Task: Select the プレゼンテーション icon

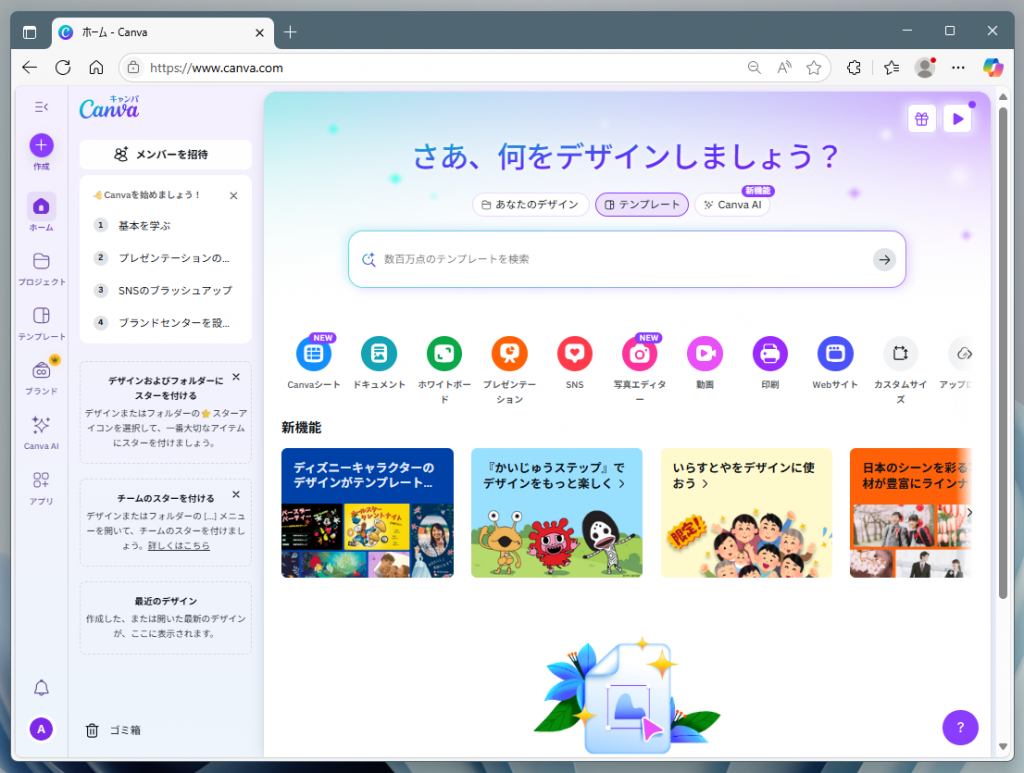Action: click(x=509, y=353)
